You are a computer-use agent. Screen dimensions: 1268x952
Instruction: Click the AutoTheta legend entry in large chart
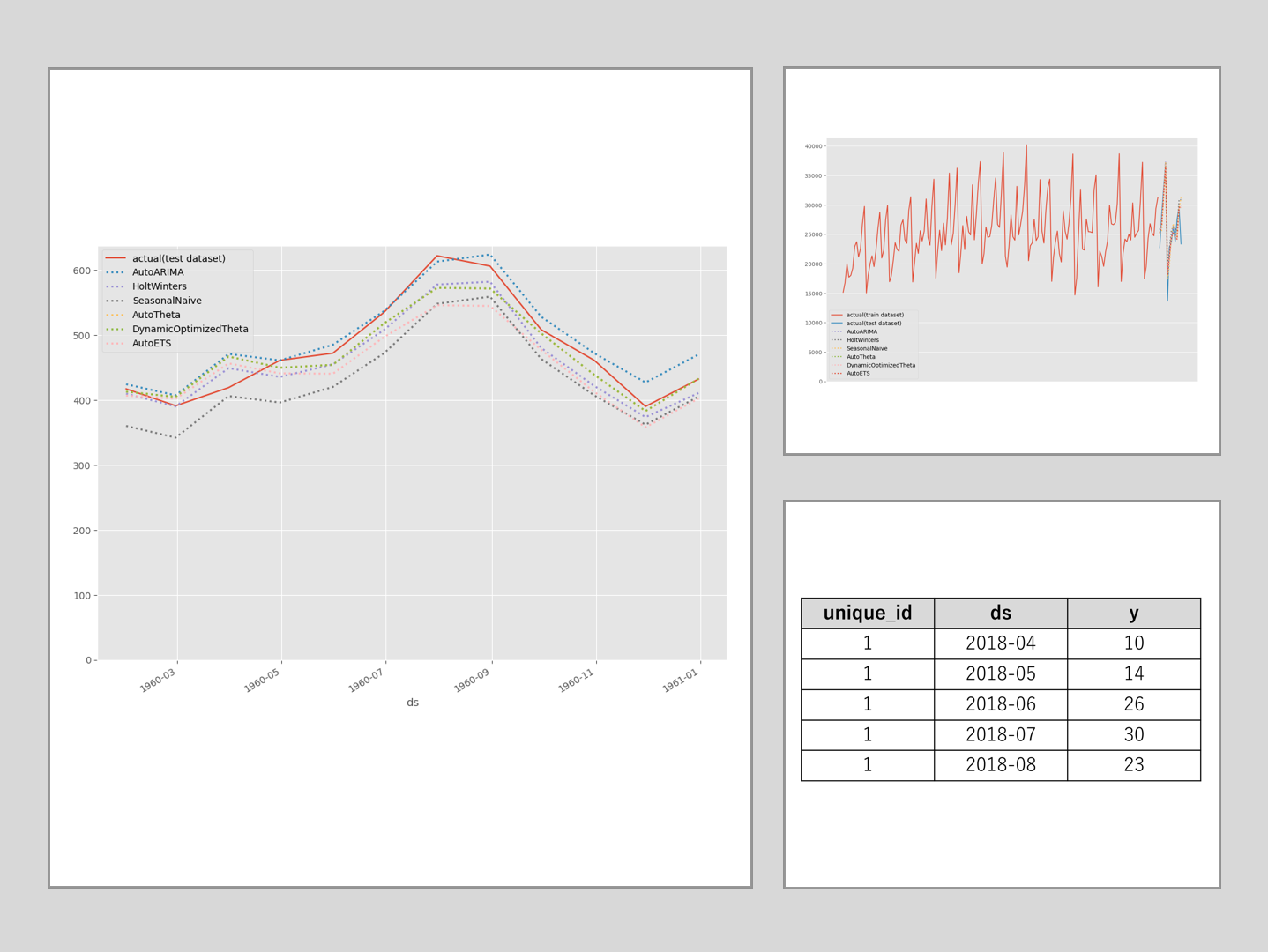156,315
